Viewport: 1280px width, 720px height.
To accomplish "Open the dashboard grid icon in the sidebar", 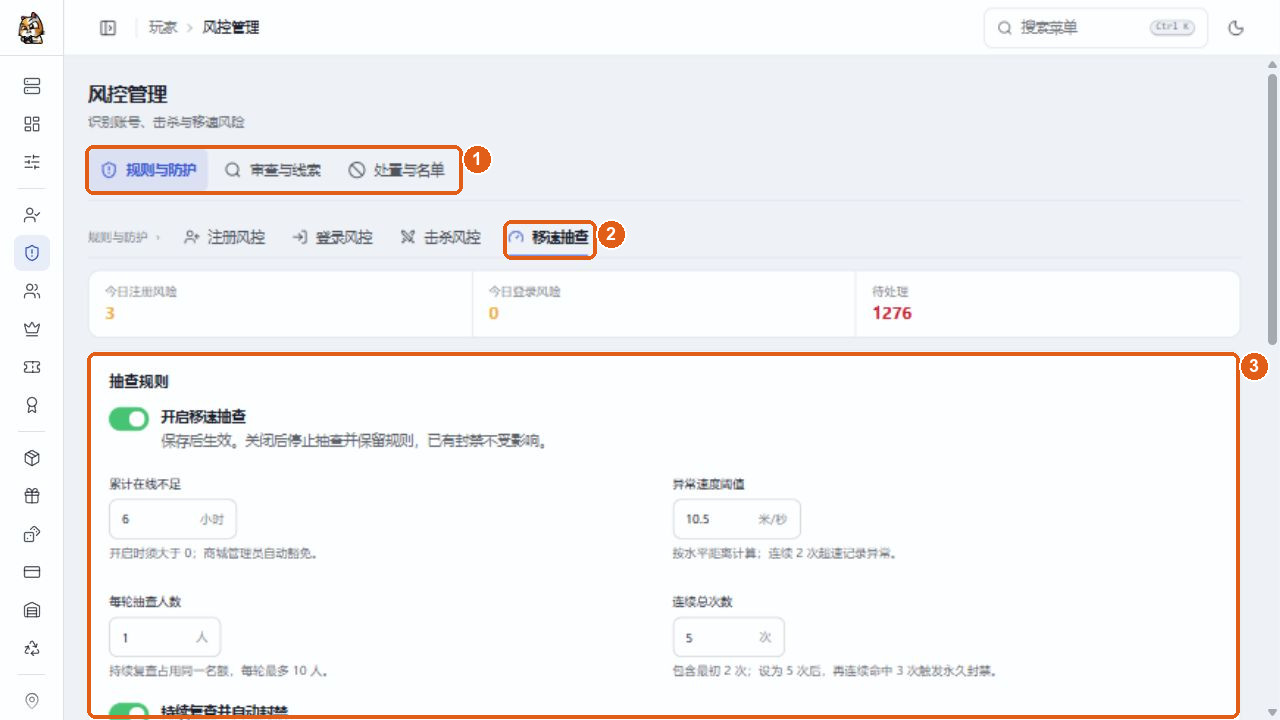I will [x=32, y=124].
